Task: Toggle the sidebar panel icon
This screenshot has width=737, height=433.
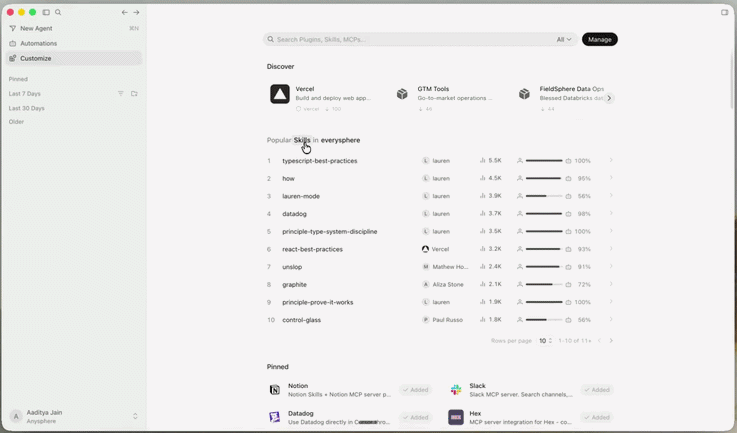Action: (46, 12)
